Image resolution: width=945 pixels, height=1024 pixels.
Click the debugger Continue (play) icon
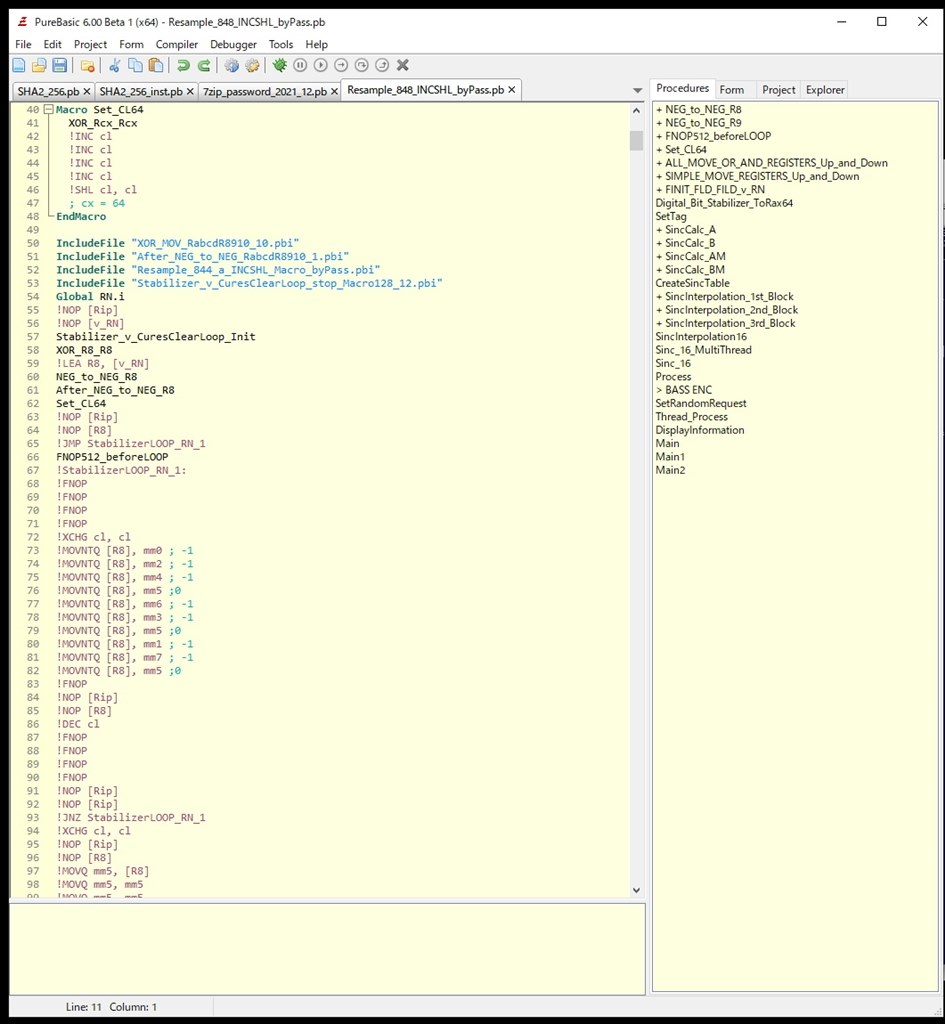coord(321,65)
